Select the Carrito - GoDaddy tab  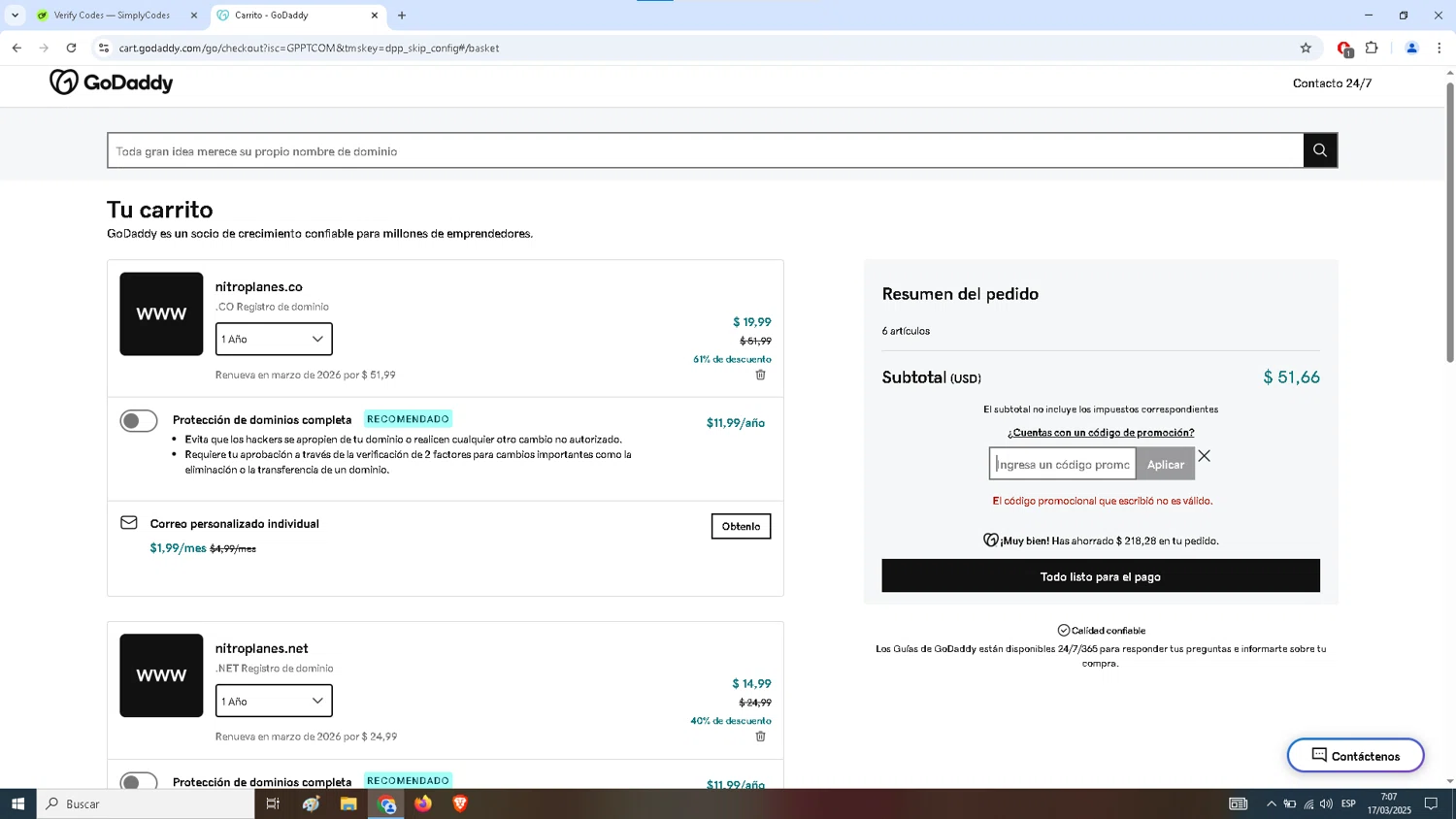(x=298, y=16)
